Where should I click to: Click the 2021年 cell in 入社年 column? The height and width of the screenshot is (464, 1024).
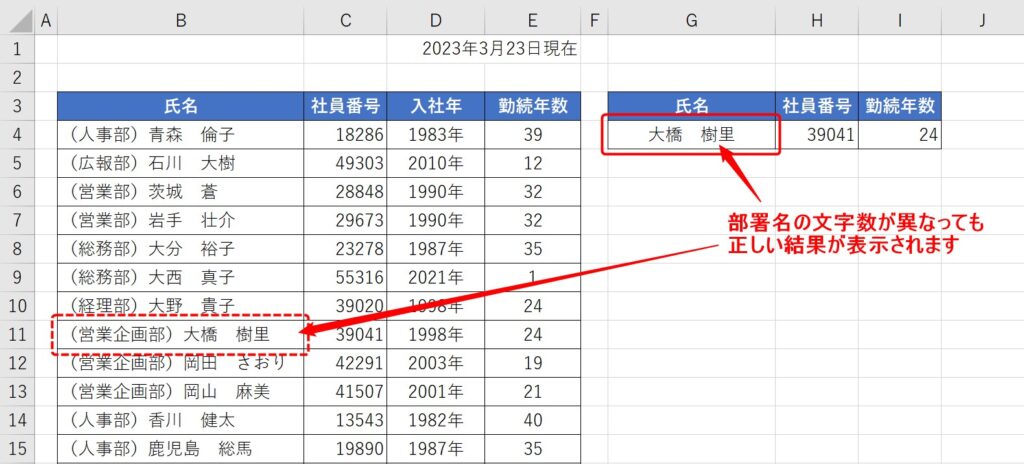click(435, 277)
